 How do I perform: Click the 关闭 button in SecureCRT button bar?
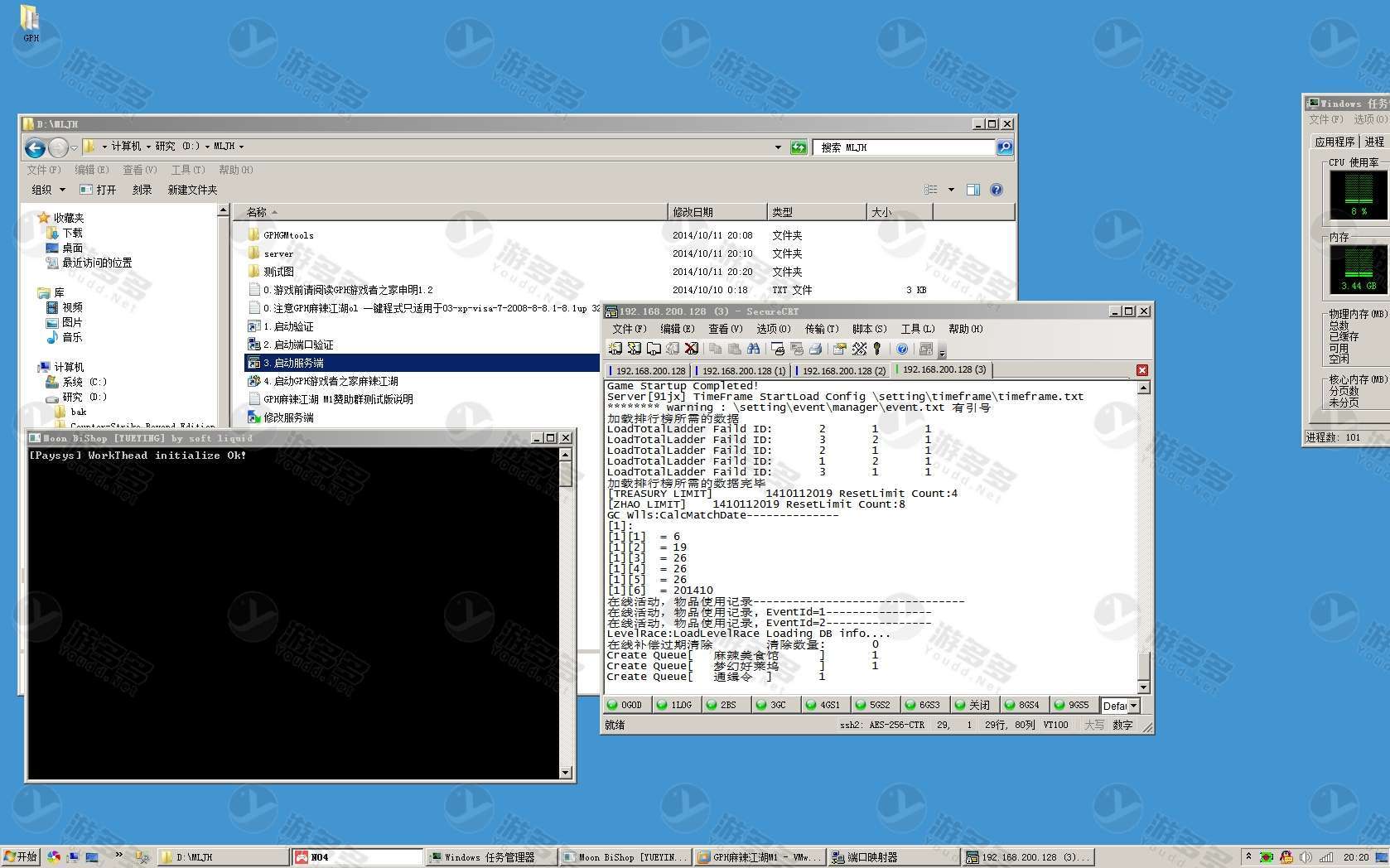pyautogui.click(x=973, y=705)
